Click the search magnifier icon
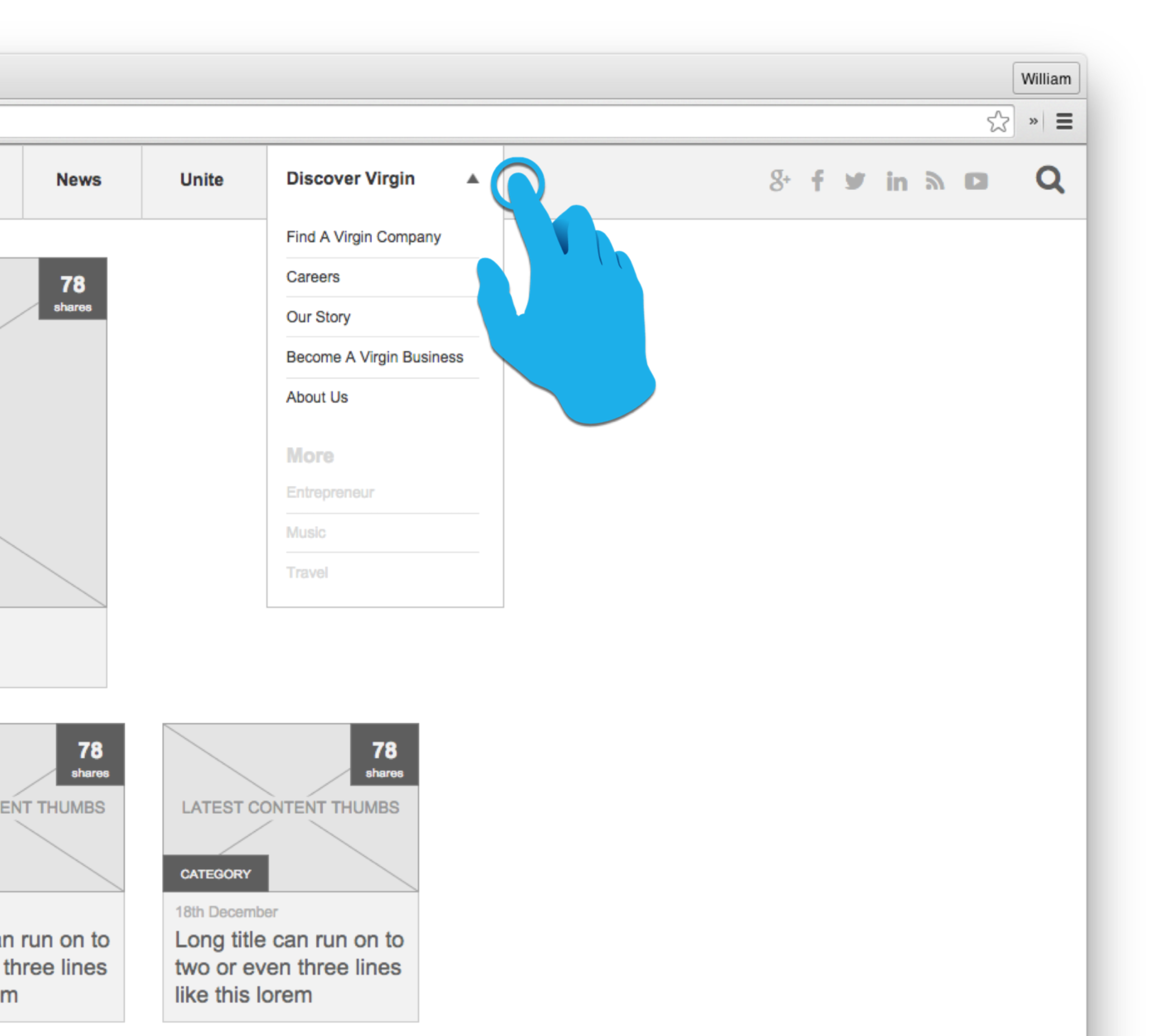 click(x=1050, y=180)
